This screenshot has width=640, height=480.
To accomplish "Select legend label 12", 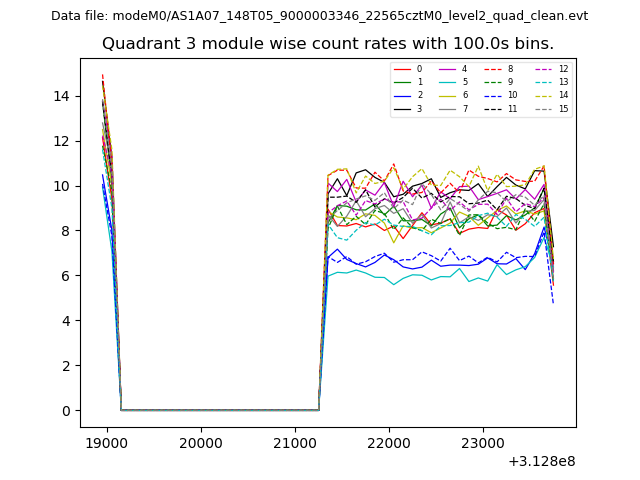I will click(x=563, y=69).
